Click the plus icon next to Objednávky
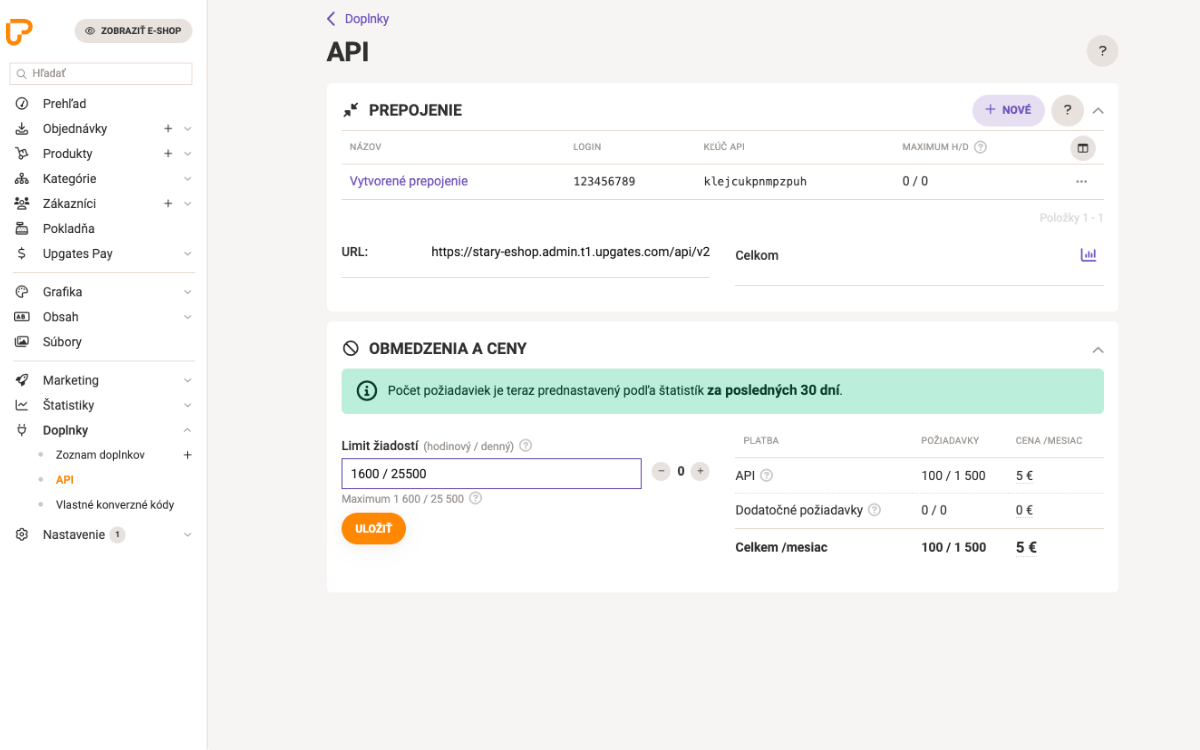Screen dimensions: 1200x750 coord(168,129)
